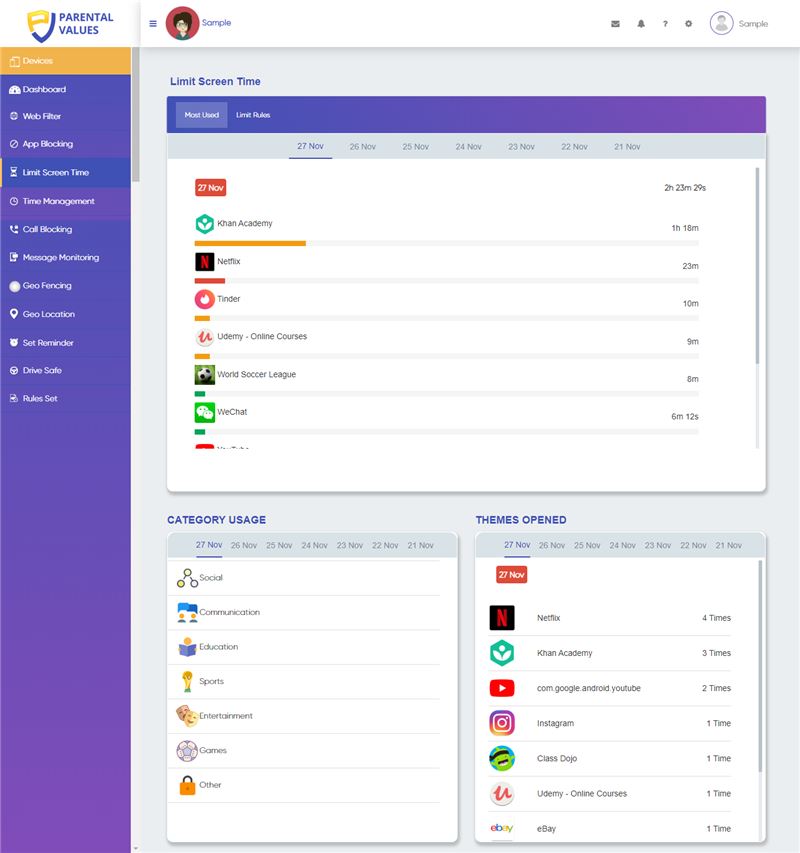This screenshot has width=800, height=853.
Task: Select 26 Nov in Limit Screen Time
Action: point(363,147)
